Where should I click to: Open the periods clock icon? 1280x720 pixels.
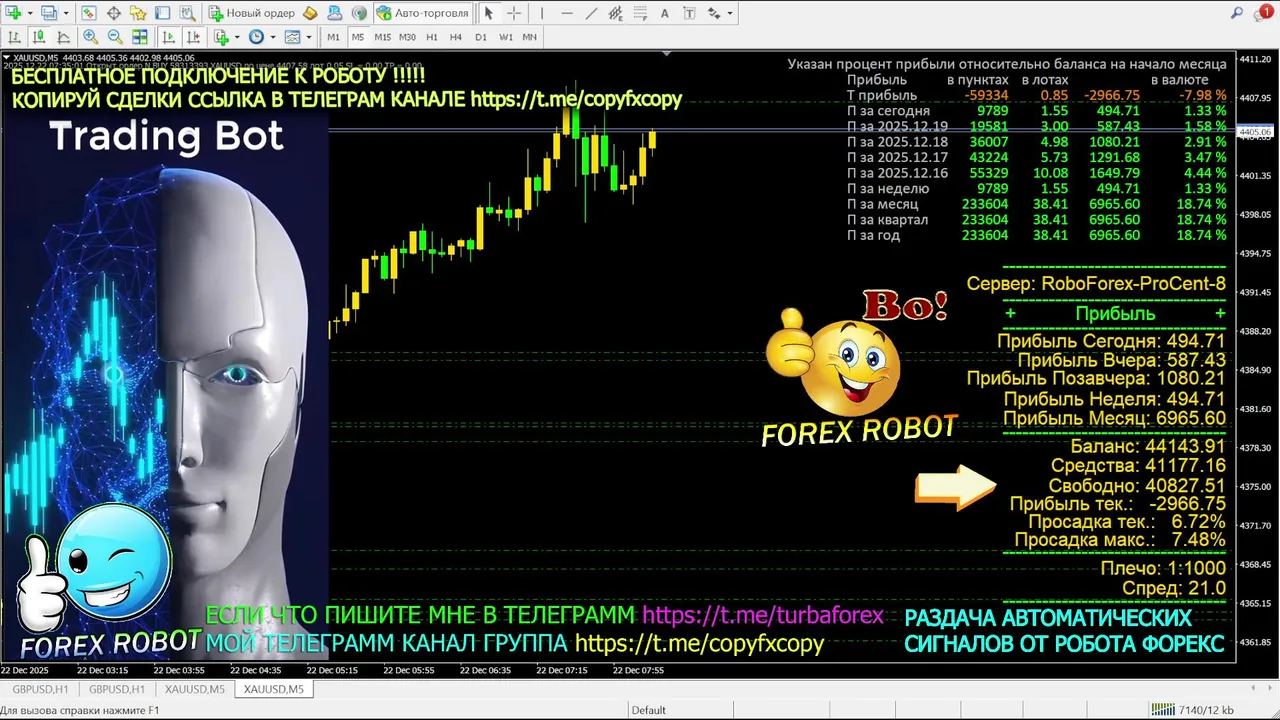pos(256,37)
